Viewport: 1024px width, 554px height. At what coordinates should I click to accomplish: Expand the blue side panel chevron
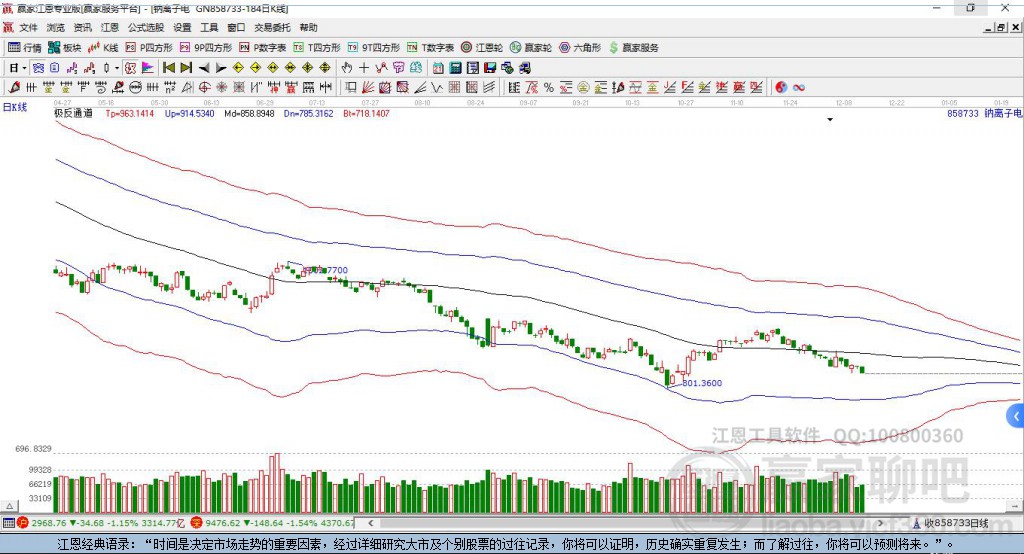pos(1016,416)
